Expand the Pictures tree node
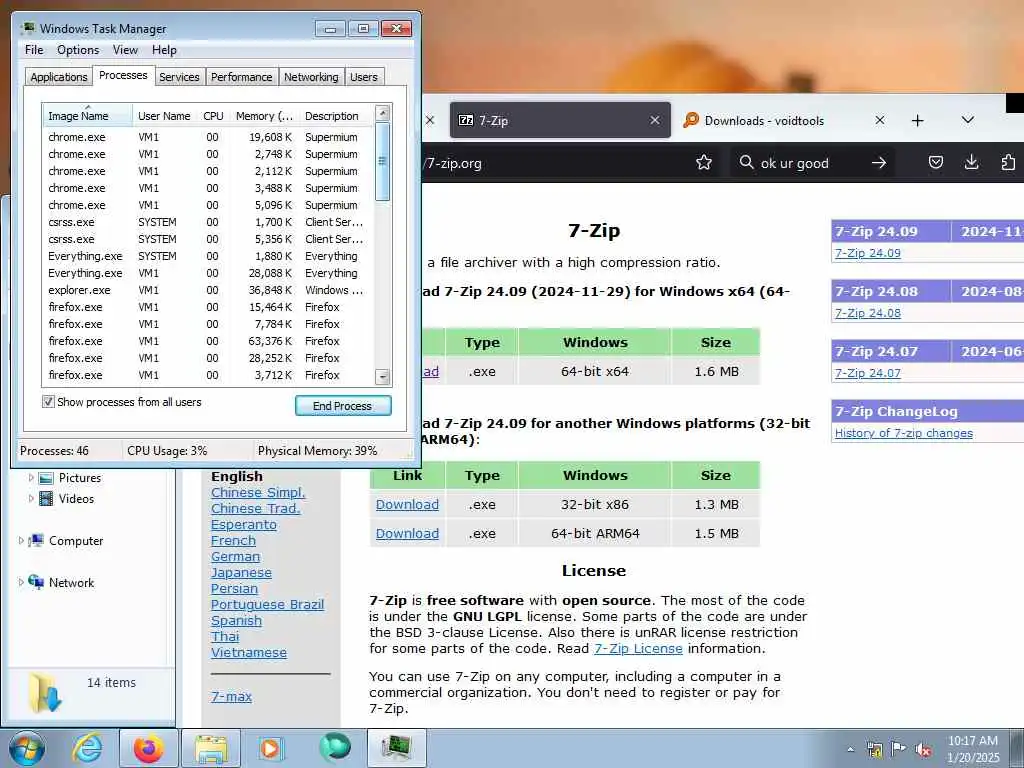Screen dimensions: 1024x768 [x=31, y=478]
